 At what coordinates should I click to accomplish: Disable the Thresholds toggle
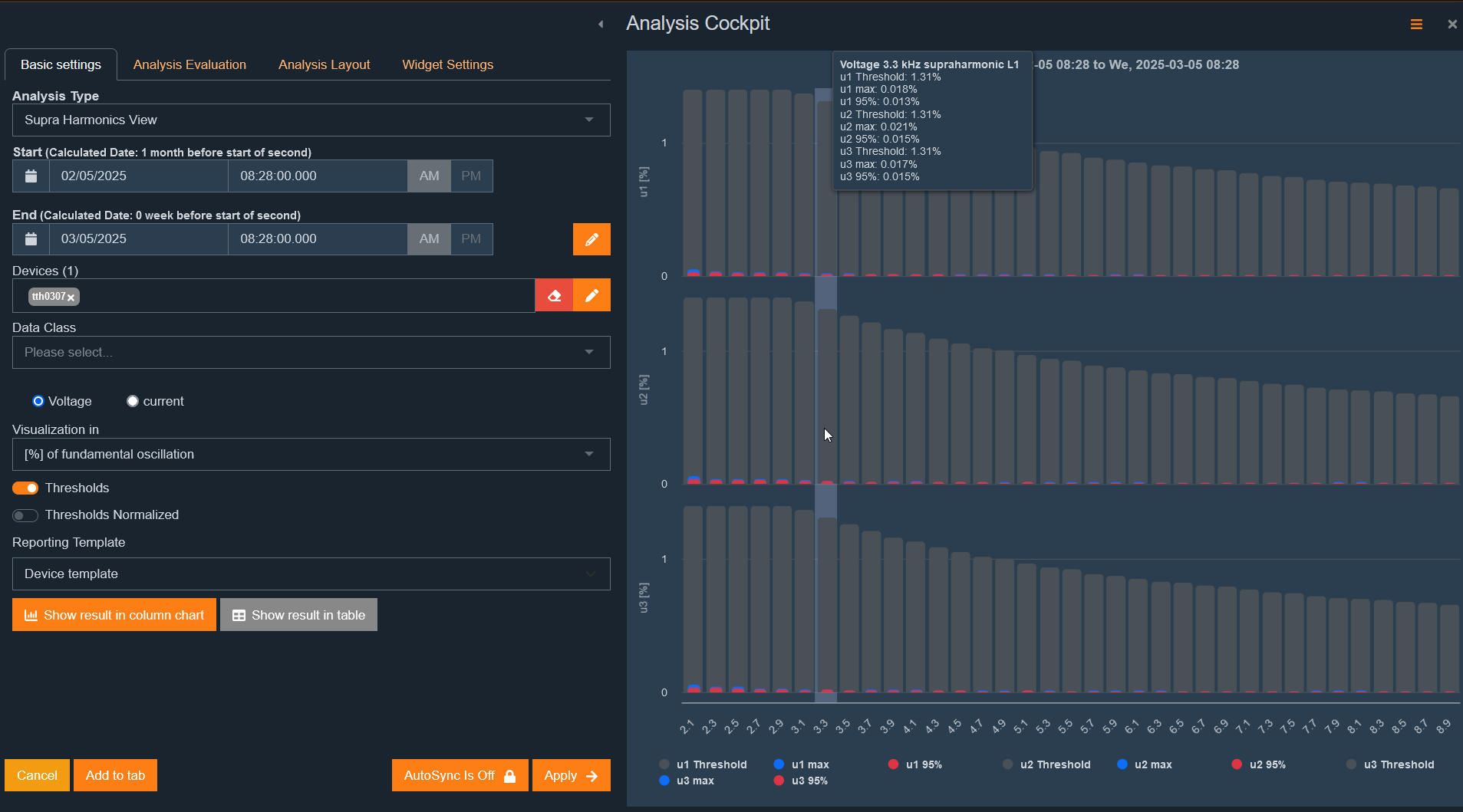[25, 488]
